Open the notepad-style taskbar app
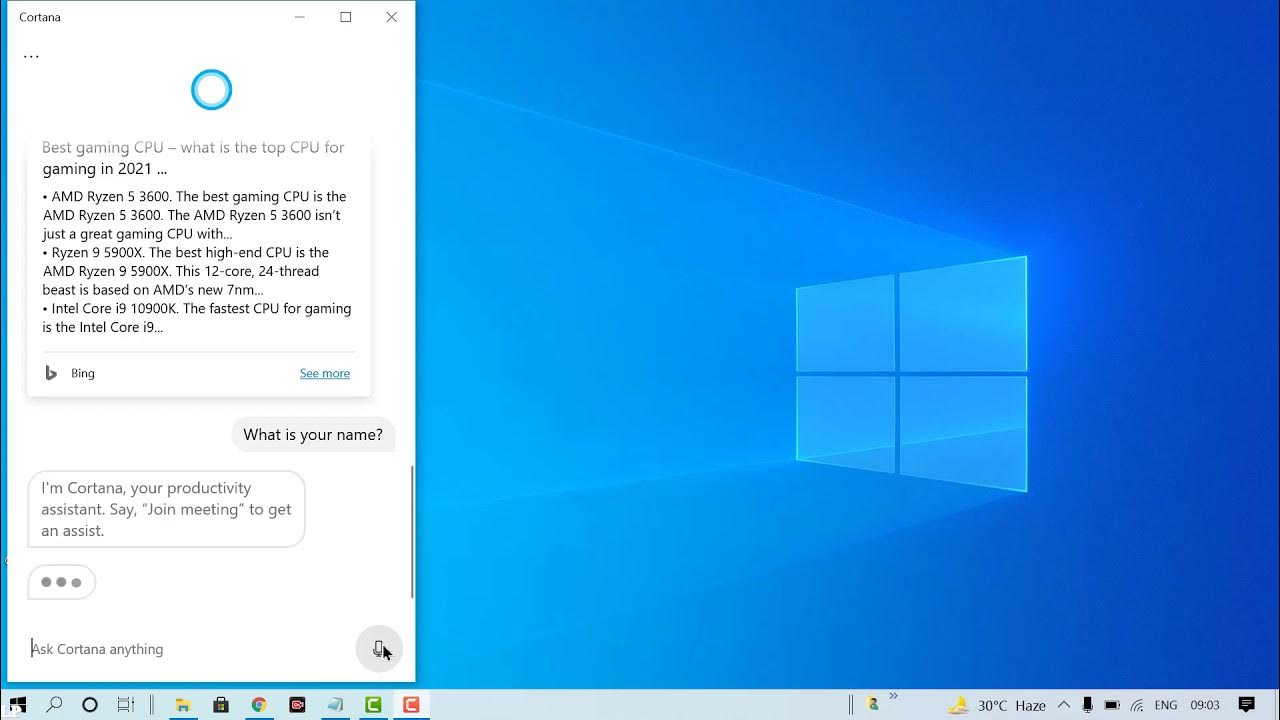The image size is (1280, 720). (x=335, y=705)
